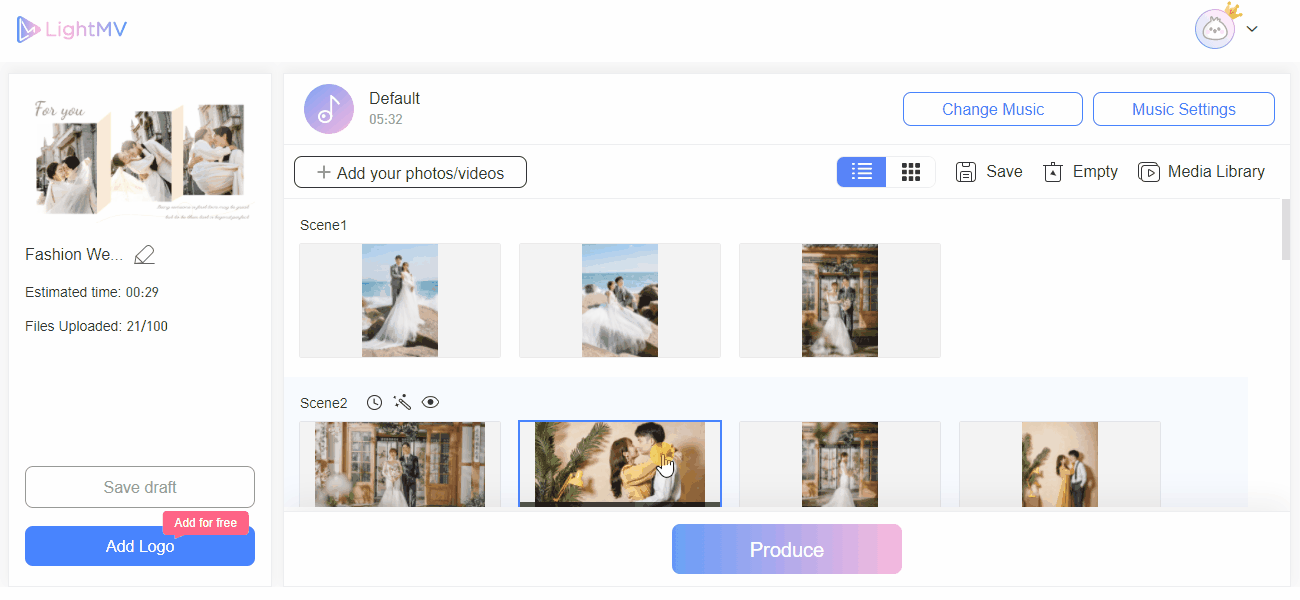The width and height of the screenshot is (1300, 600).
Task: Click the Default music note icon
Action: pyautogui.click(x=328, y=108)
